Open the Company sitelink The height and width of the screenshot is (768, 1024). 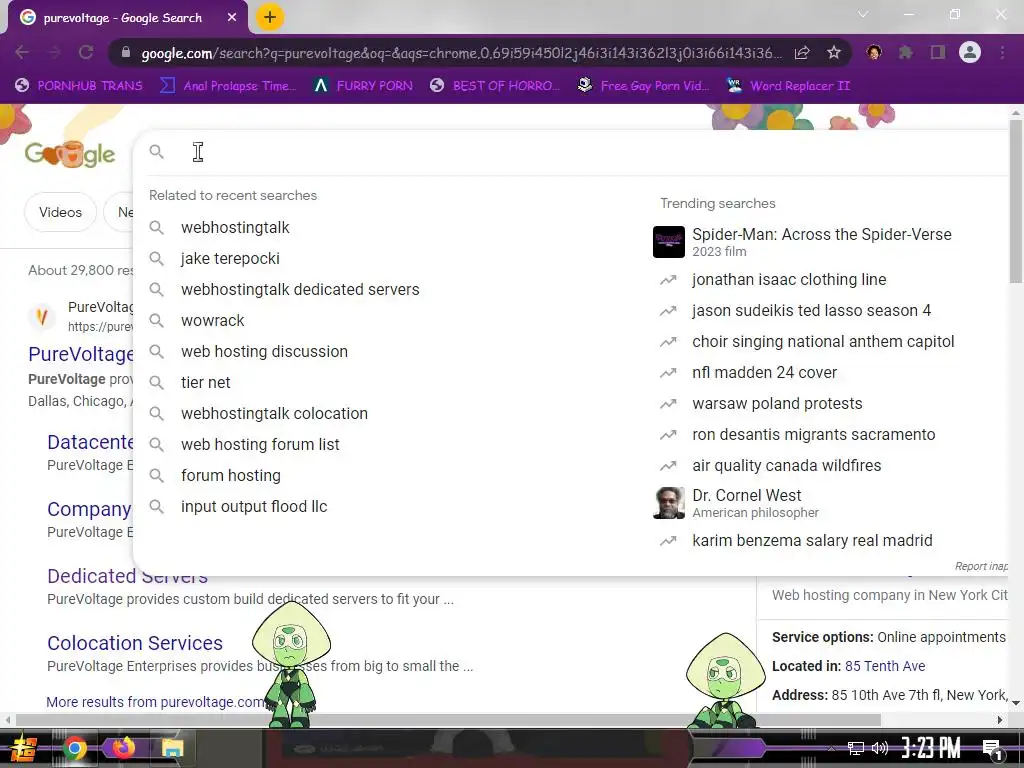point(89,509)
